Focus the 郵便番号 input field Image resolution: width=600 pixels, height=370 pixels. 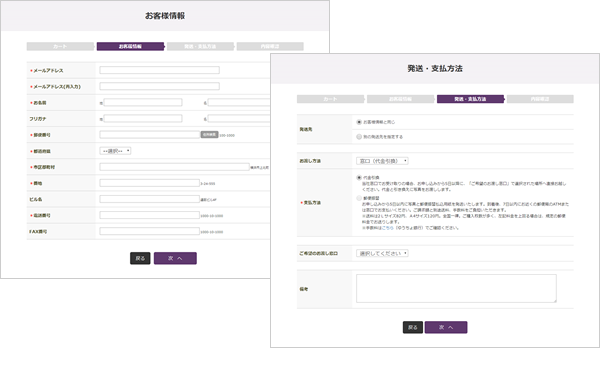(x=150, y=134)
